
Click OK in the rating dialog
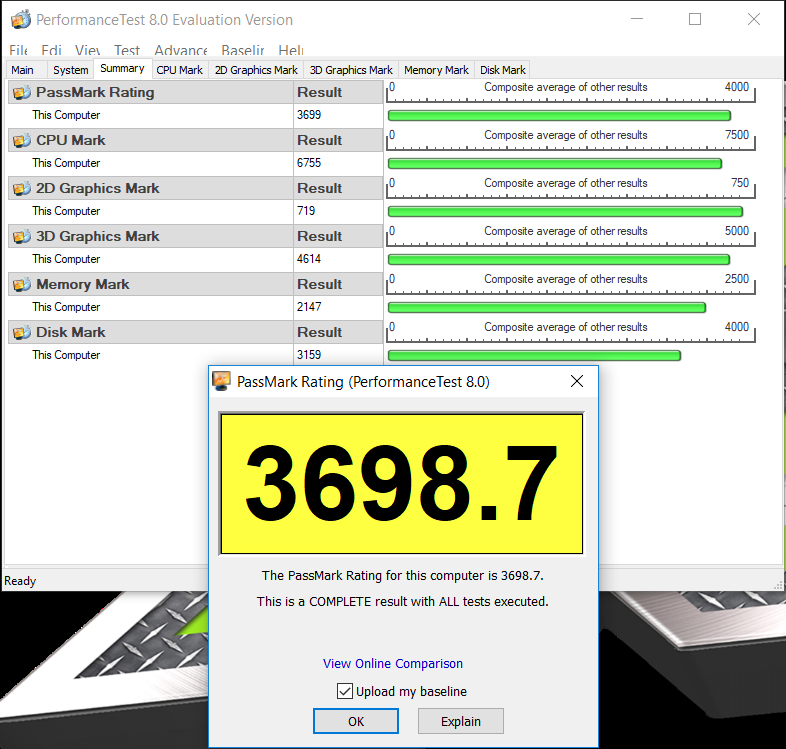click(356, 721)
